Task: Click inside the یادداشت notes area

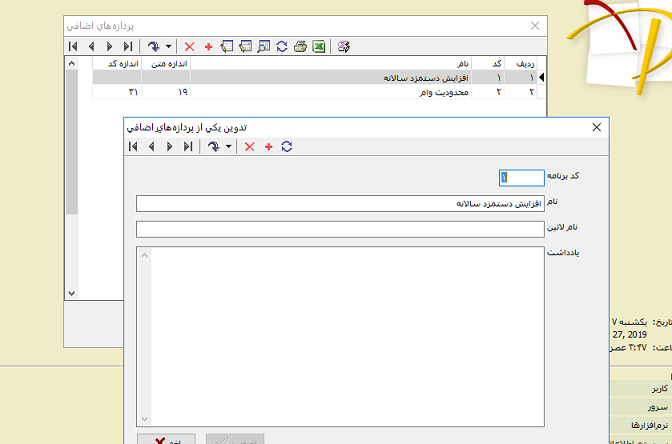Action: pyautogui.click(x=340, y=336)
